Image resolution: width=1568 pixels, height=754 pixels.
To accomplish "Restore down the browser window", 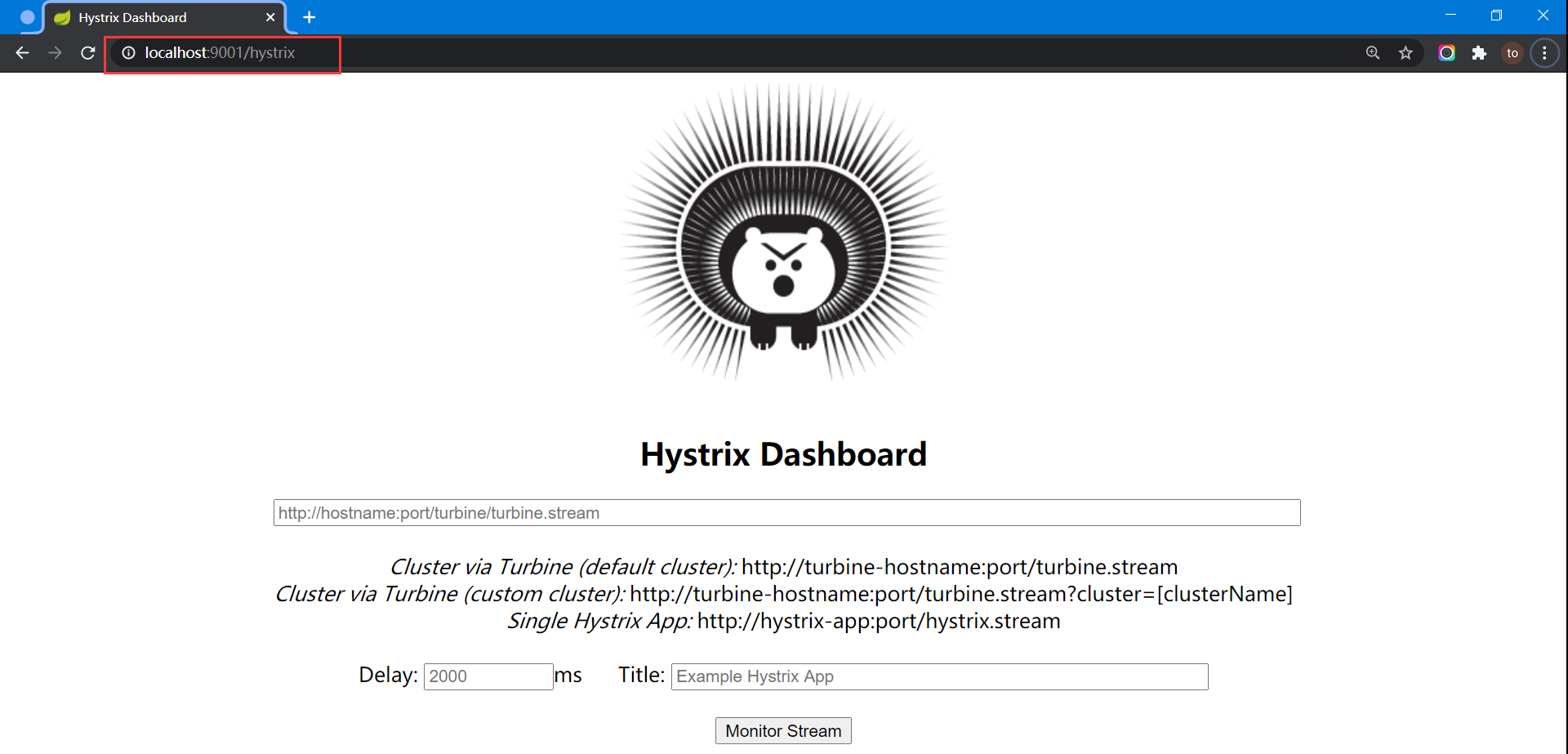I will pos(1496,15).
